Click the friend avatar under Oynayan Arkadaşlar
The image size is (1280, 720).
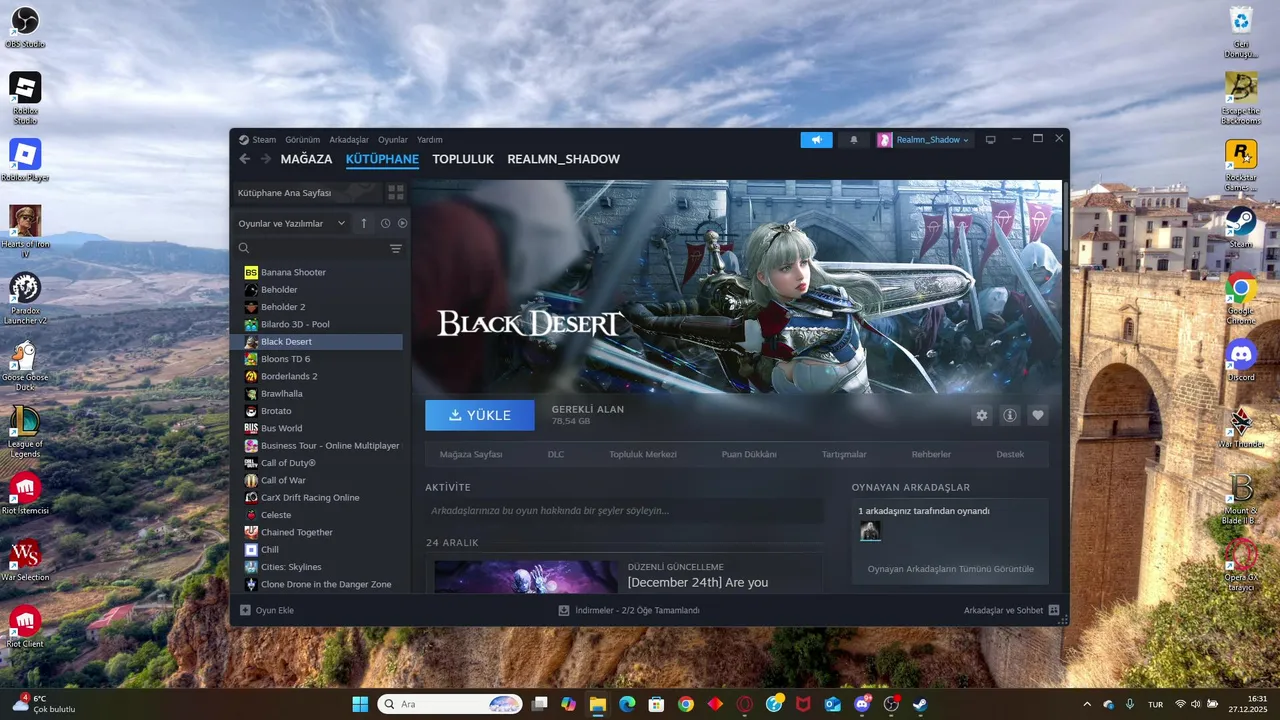[x=870, y=531]
